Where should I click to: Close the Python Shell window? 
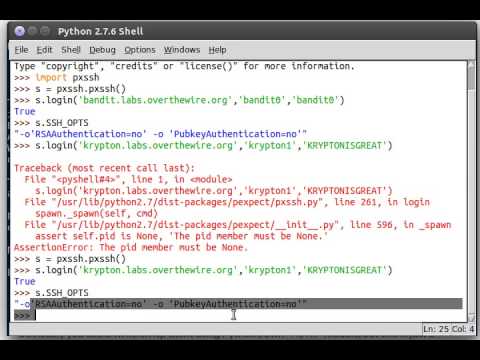coord(20,31)
